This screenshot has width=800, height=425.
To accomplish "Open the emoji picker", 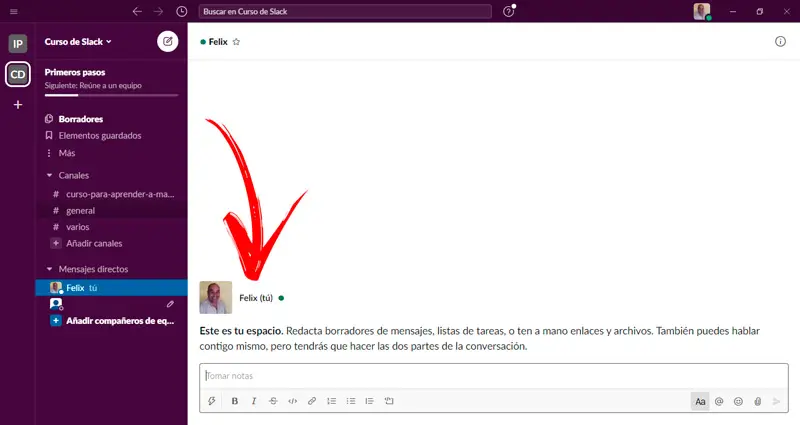I will point(738,402).
